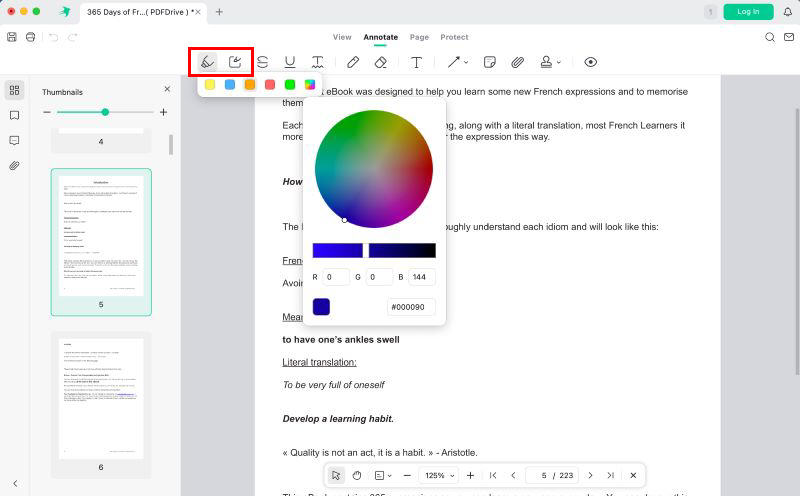Screen dimensions: 800x496
Task: Click the hex code field #000090
Action: tap(411, 307)
